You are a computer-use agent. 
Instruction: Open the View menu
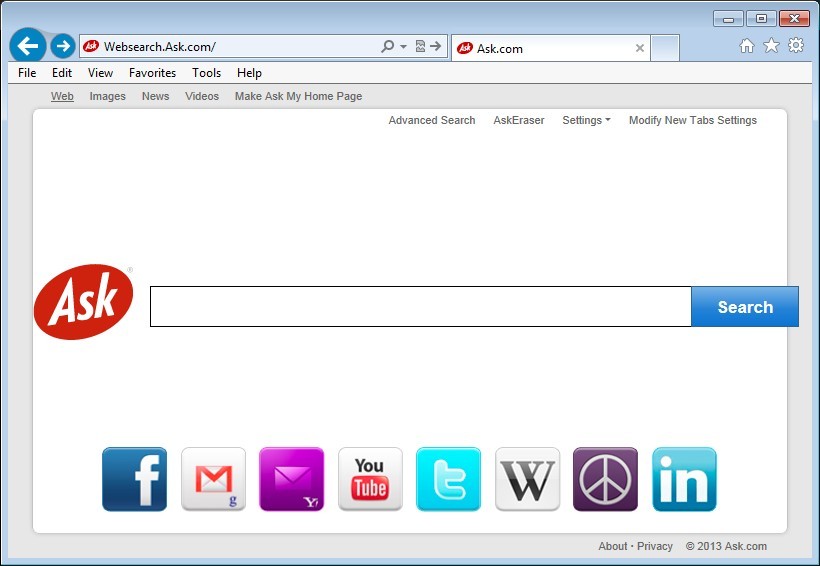point(100,73)
